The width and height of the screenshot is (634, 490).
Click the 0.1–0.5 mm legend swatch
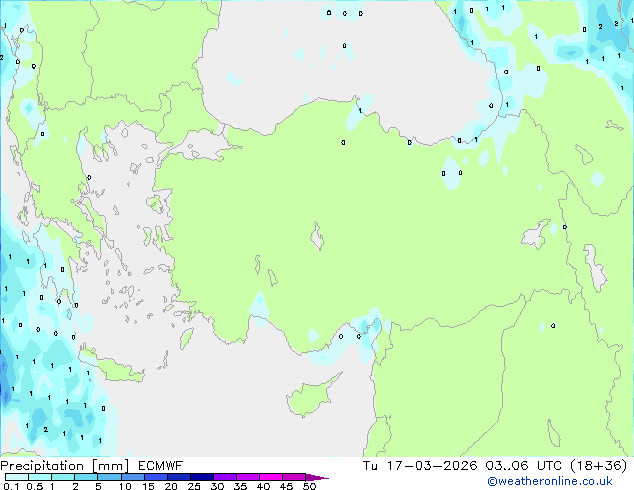pyautogui.click(x=17, y=477)
